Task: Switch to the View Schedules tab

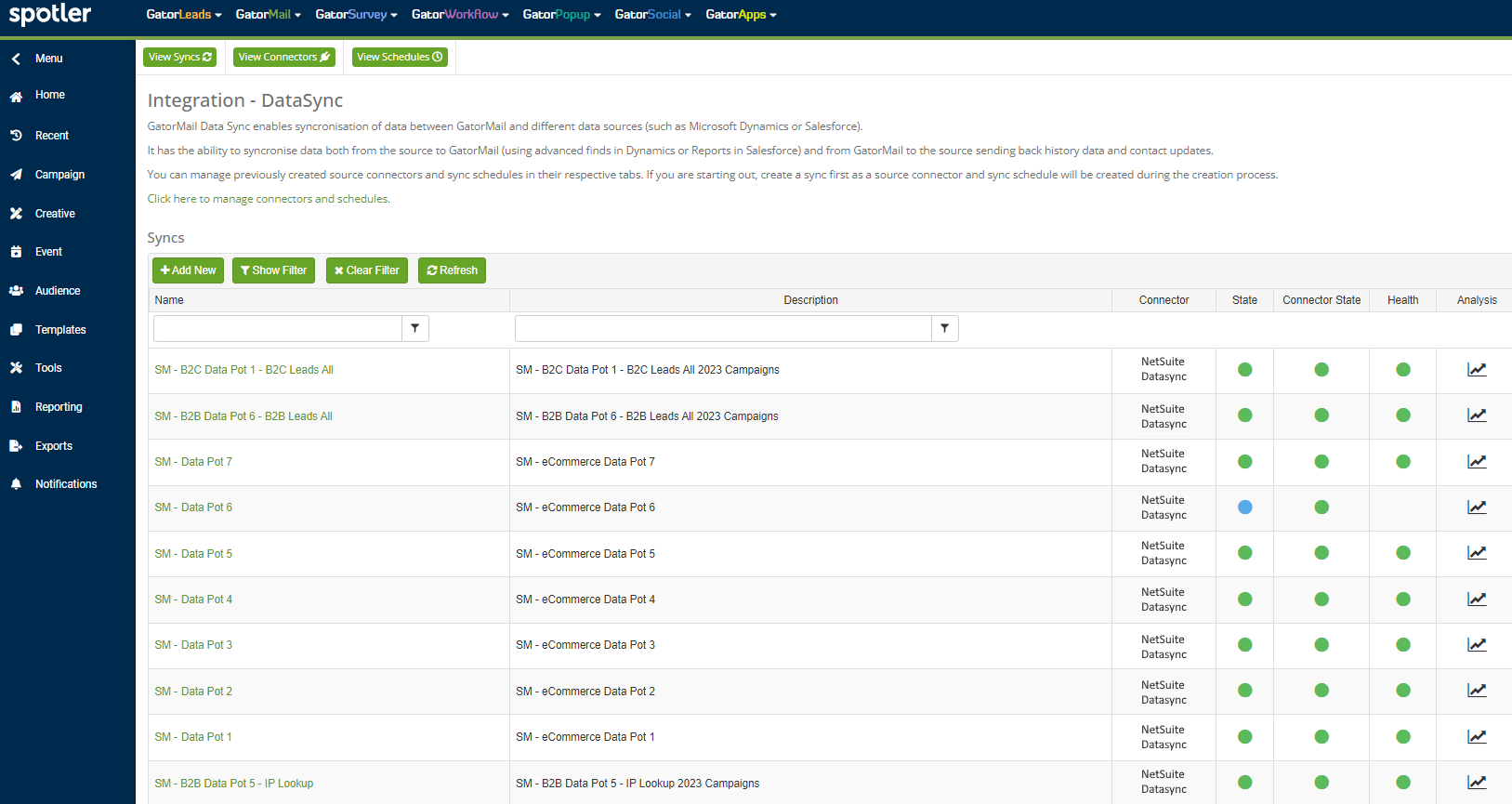Action: (x=400, y=58)
